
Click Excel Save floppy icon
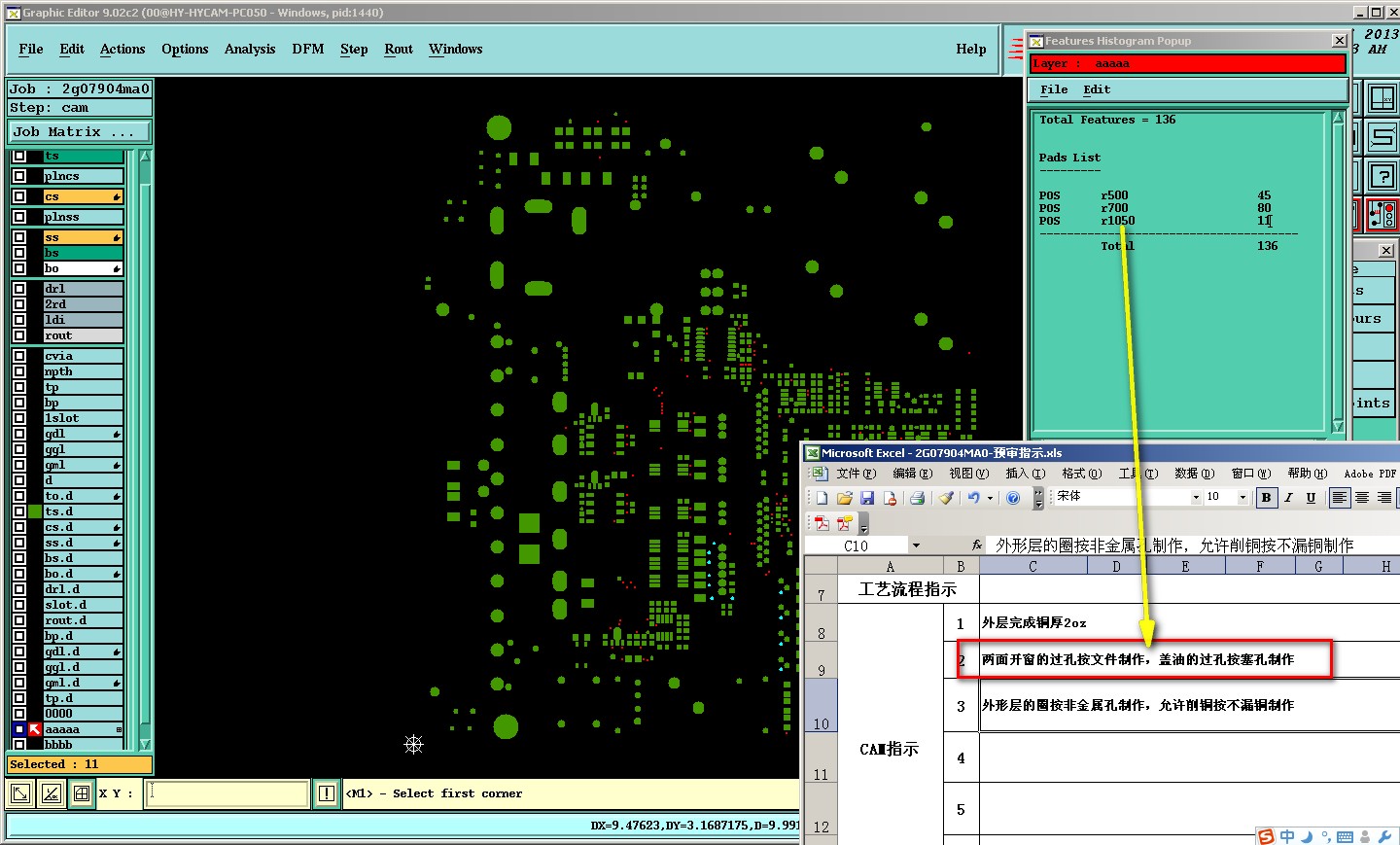point(867,498)
